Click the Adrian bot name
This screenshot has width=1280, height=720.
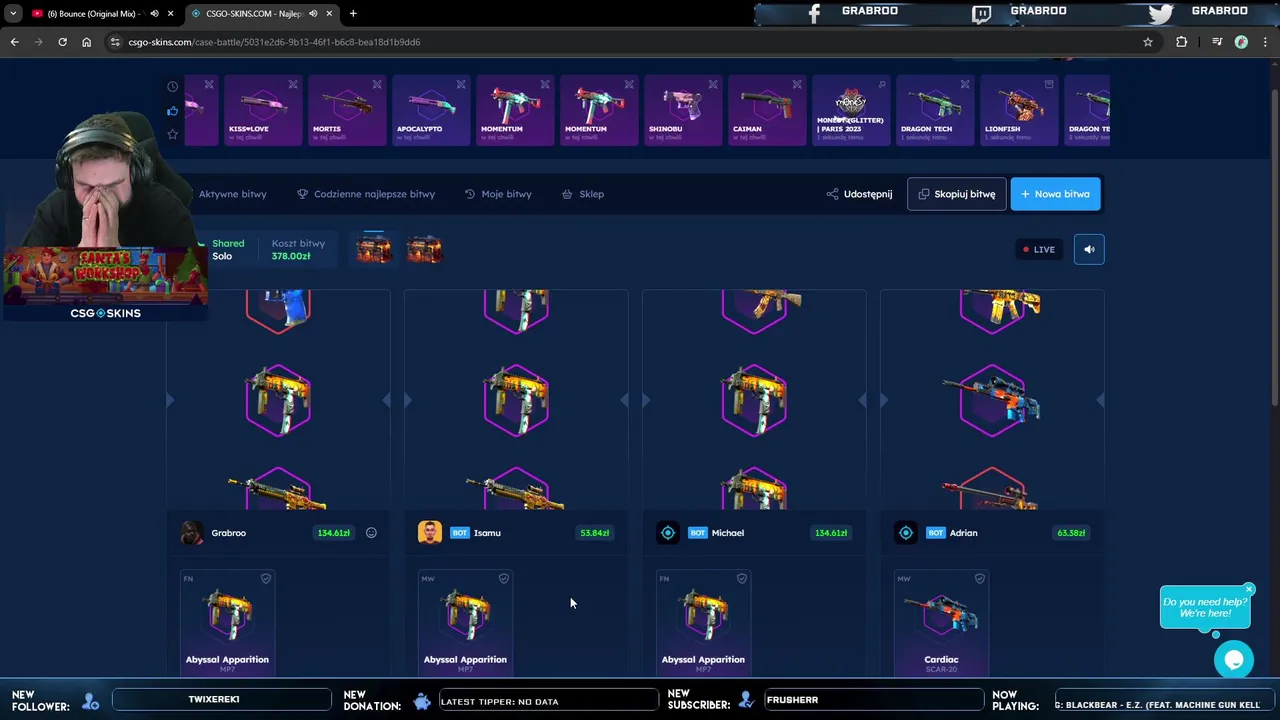click(963, 533)
